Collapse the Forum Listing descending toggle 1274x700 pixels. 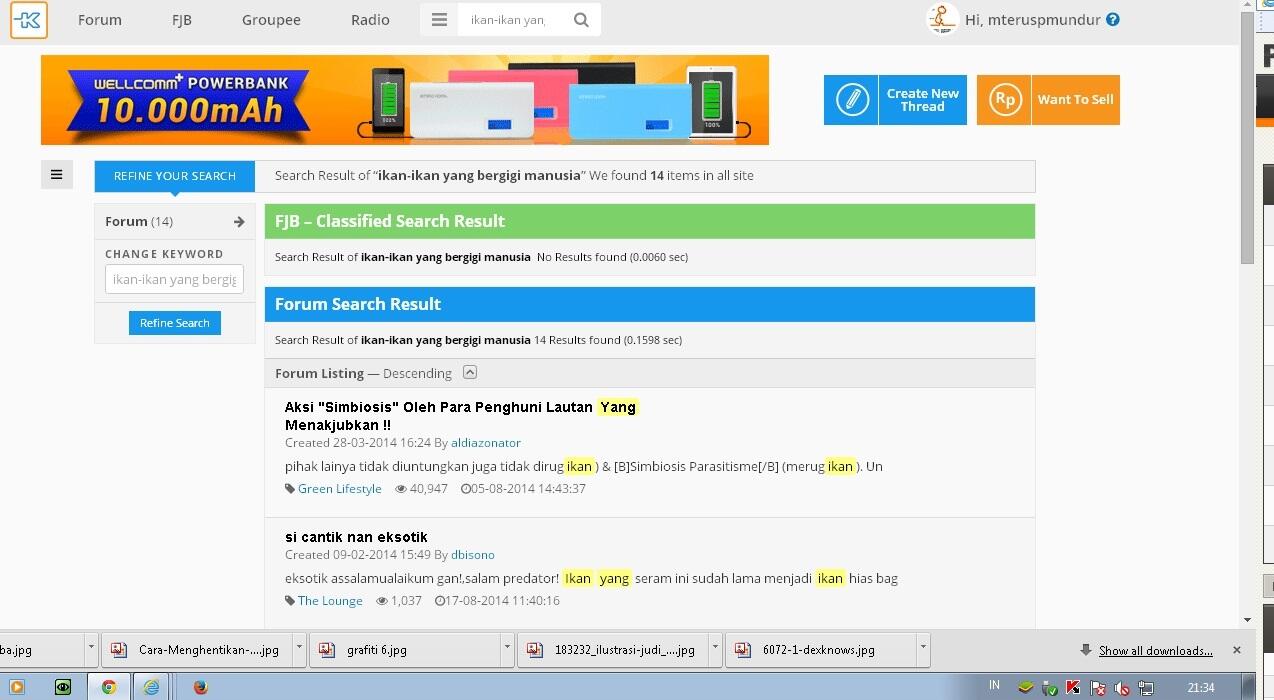(470, 372)
